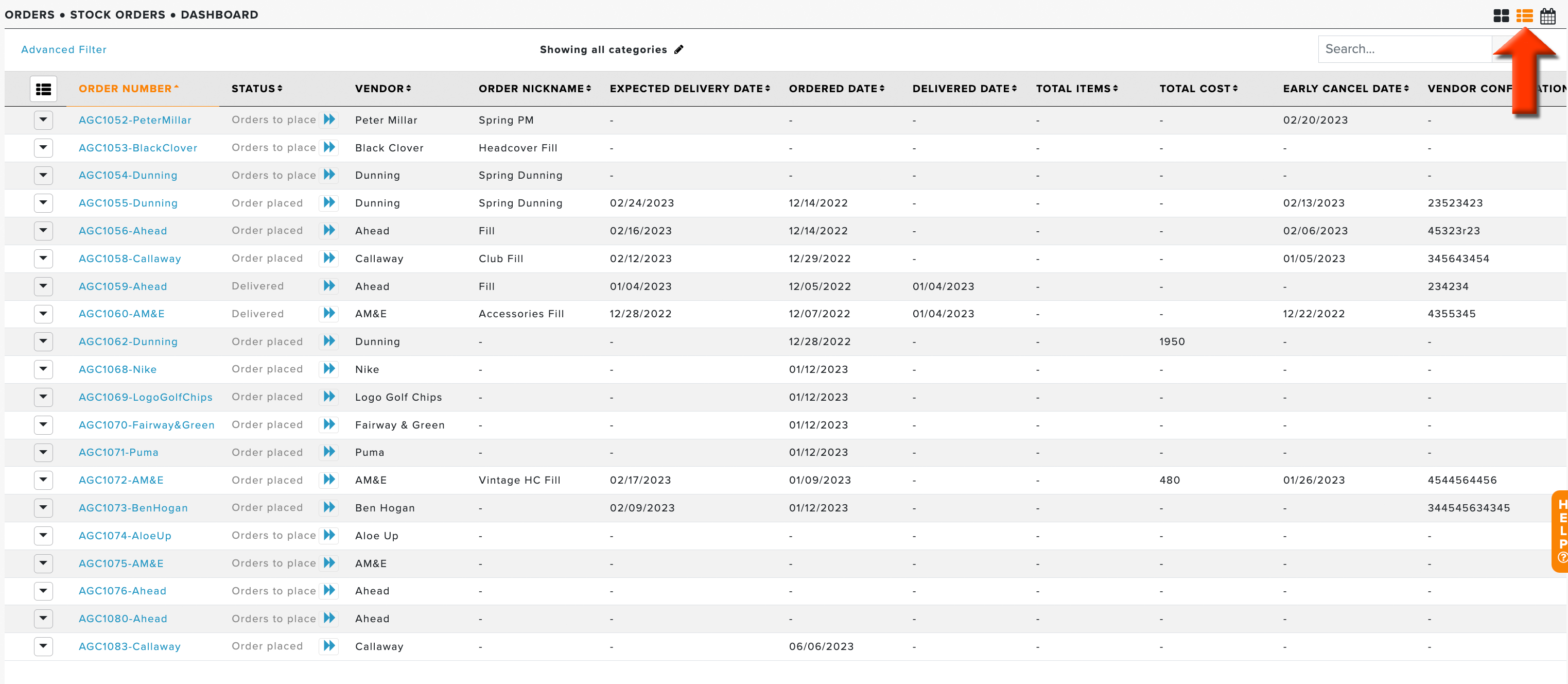Advance status of AGC1083-Callaway order
Image resolution: width=1568 pixels, height=684 pixels.
tap(329, 646)
